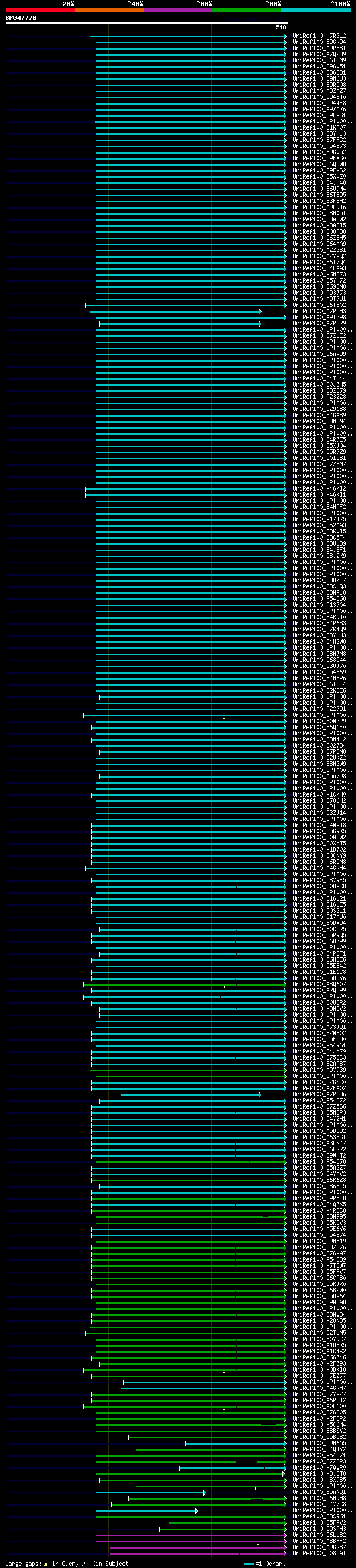This screenshot has width=356, height=1568.
Task: Open hit UniRef100_A1C4K2
Action: click(x=319, y=1351)
